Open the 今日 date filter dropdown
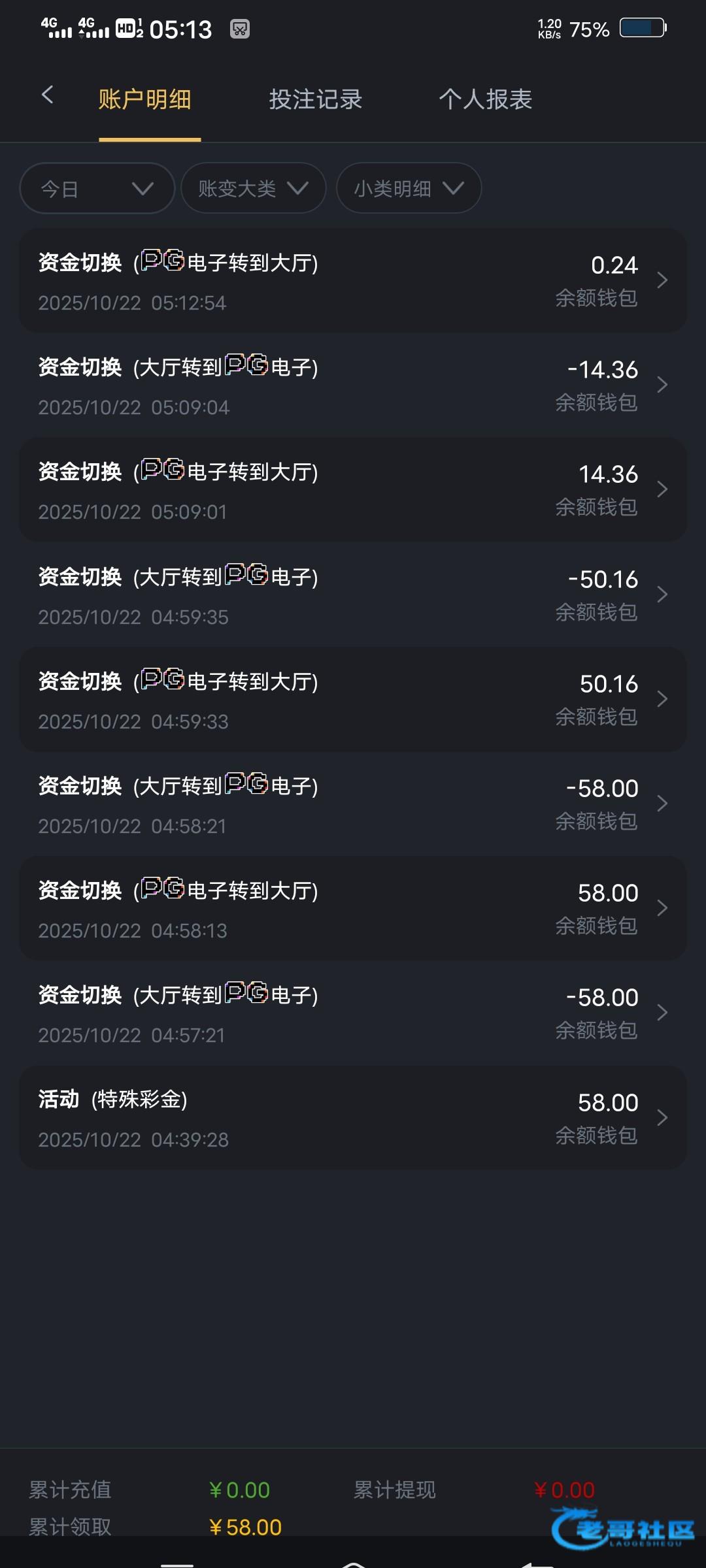Screen dimensions: 706x1568 [x=97, y=189]
